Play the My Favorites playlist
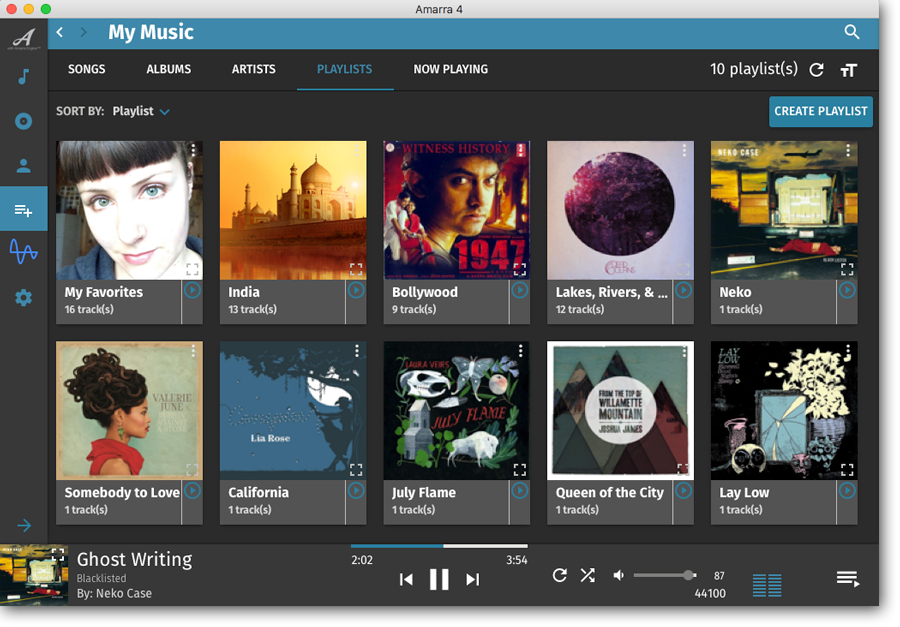The width and height of the screenshot is (900, 627). tap(192, 291)
